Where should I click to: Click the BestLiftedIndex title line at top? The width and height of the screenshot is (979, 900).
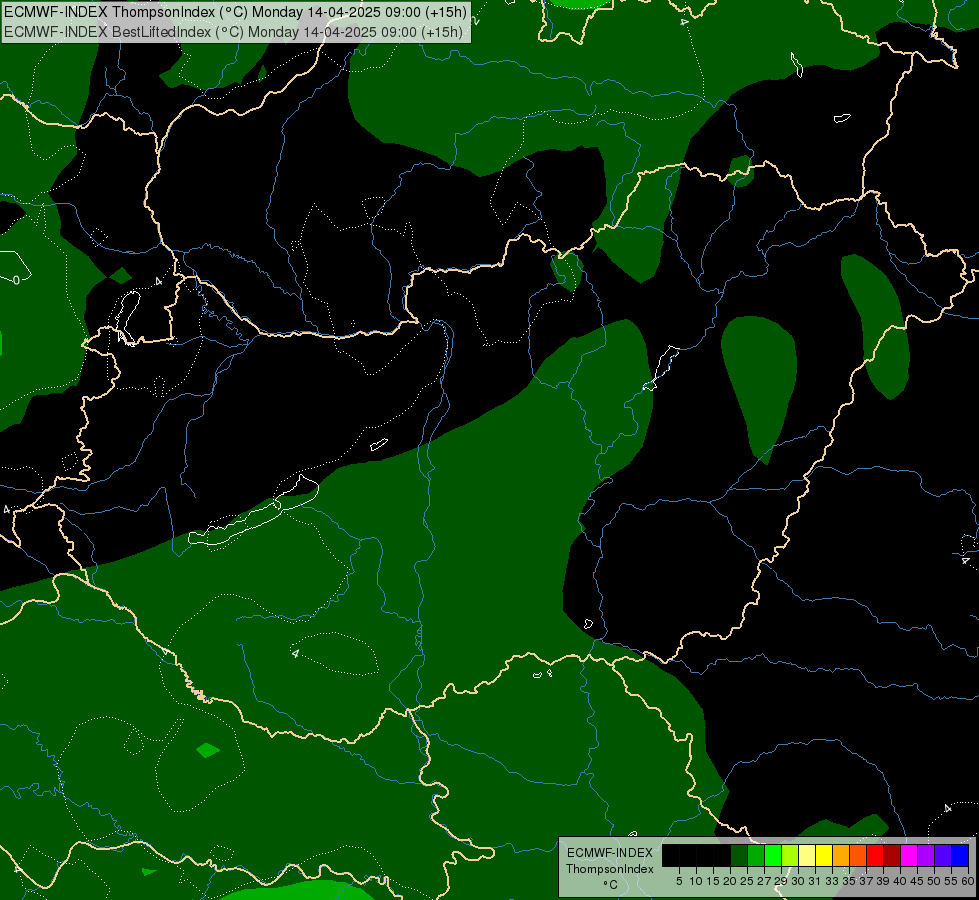click(234, 32)
